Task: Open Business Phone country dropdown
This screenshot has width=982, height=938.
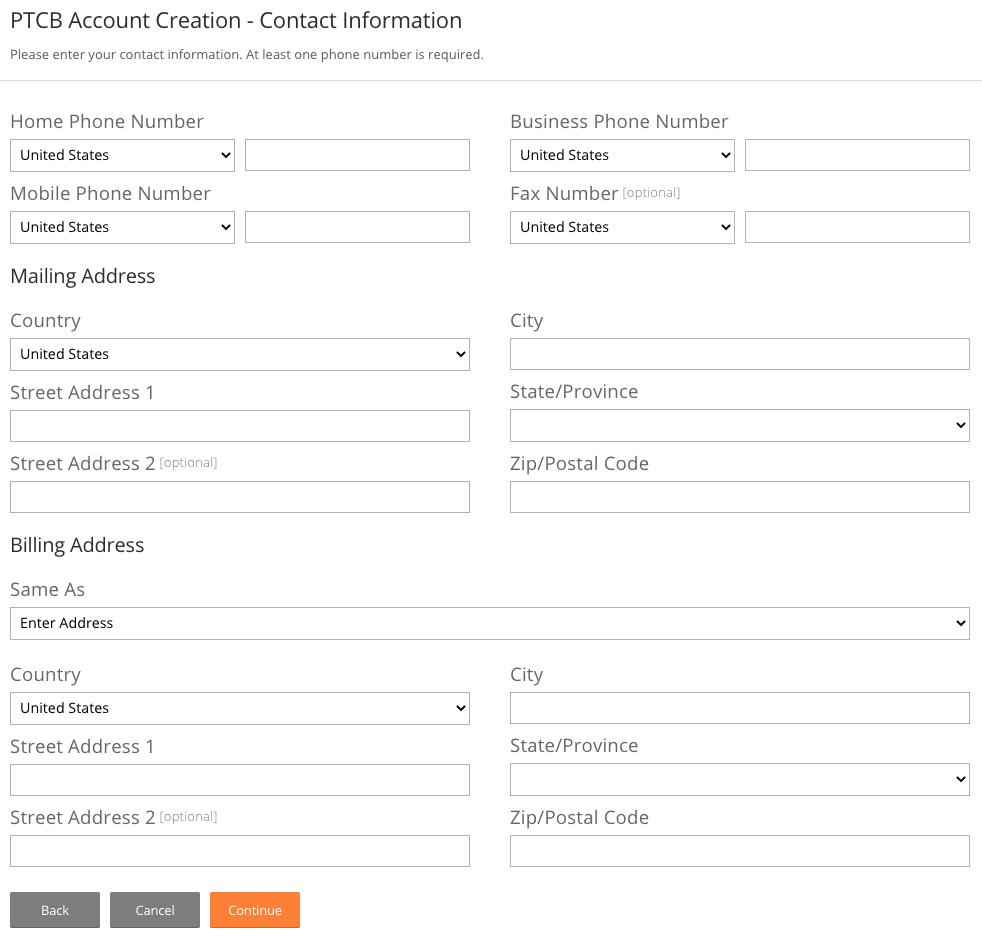Action: click(x=622, y=155)
